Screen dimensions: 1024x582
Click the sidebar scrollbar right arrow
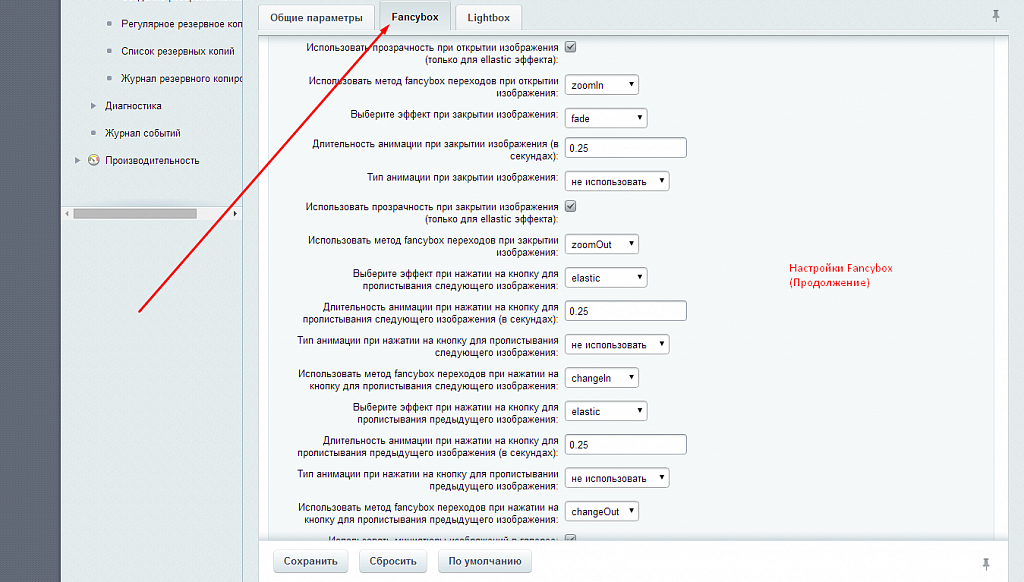(x=235, y=214)
